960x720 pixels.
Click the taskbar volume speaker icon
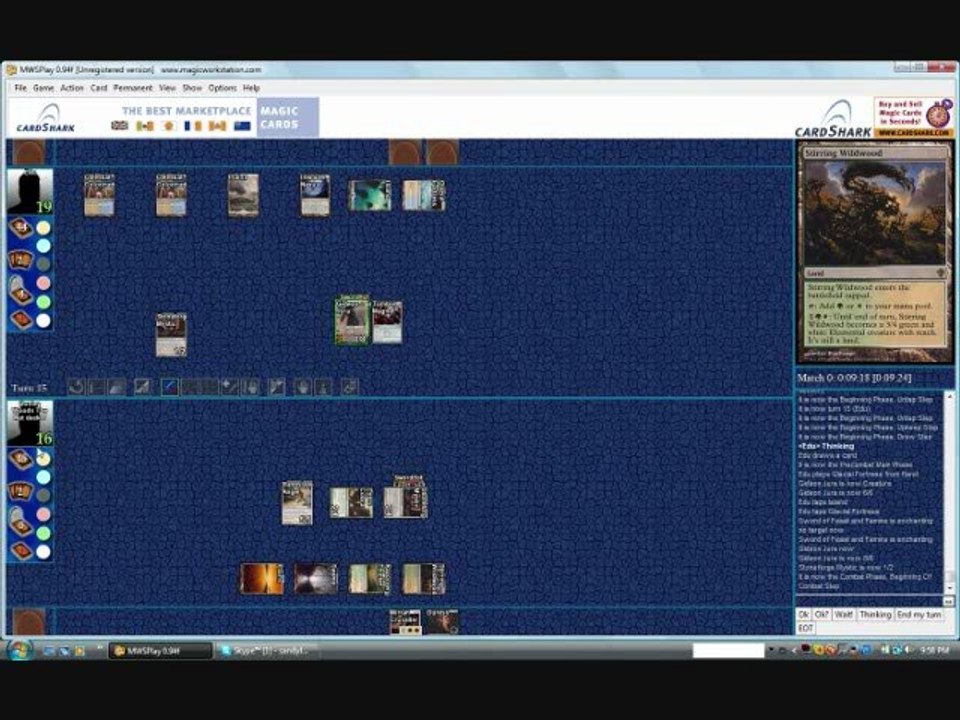909,650
